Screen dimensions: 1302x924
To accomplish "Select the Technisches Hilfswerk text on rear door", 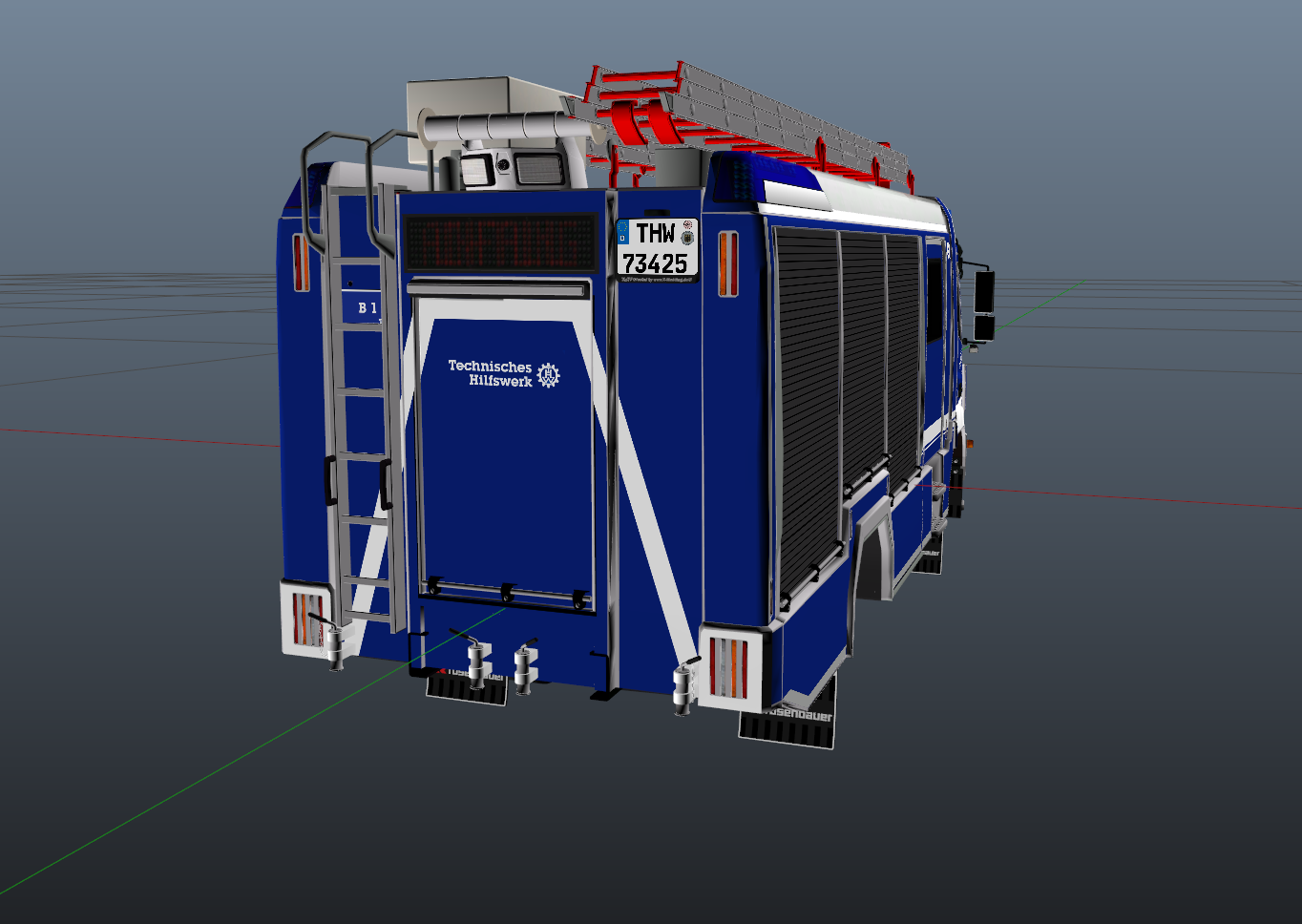I will point(491,373).
